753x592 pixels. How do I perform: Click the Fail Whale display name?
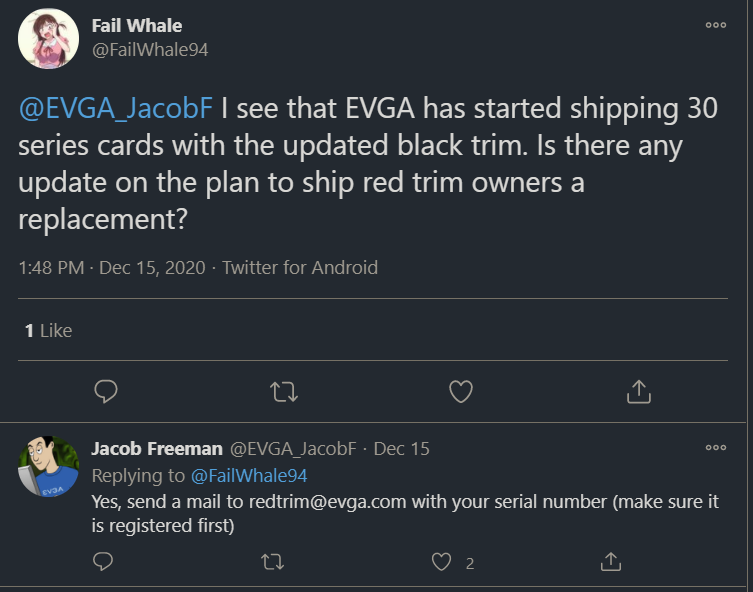[x=137, y=25]
